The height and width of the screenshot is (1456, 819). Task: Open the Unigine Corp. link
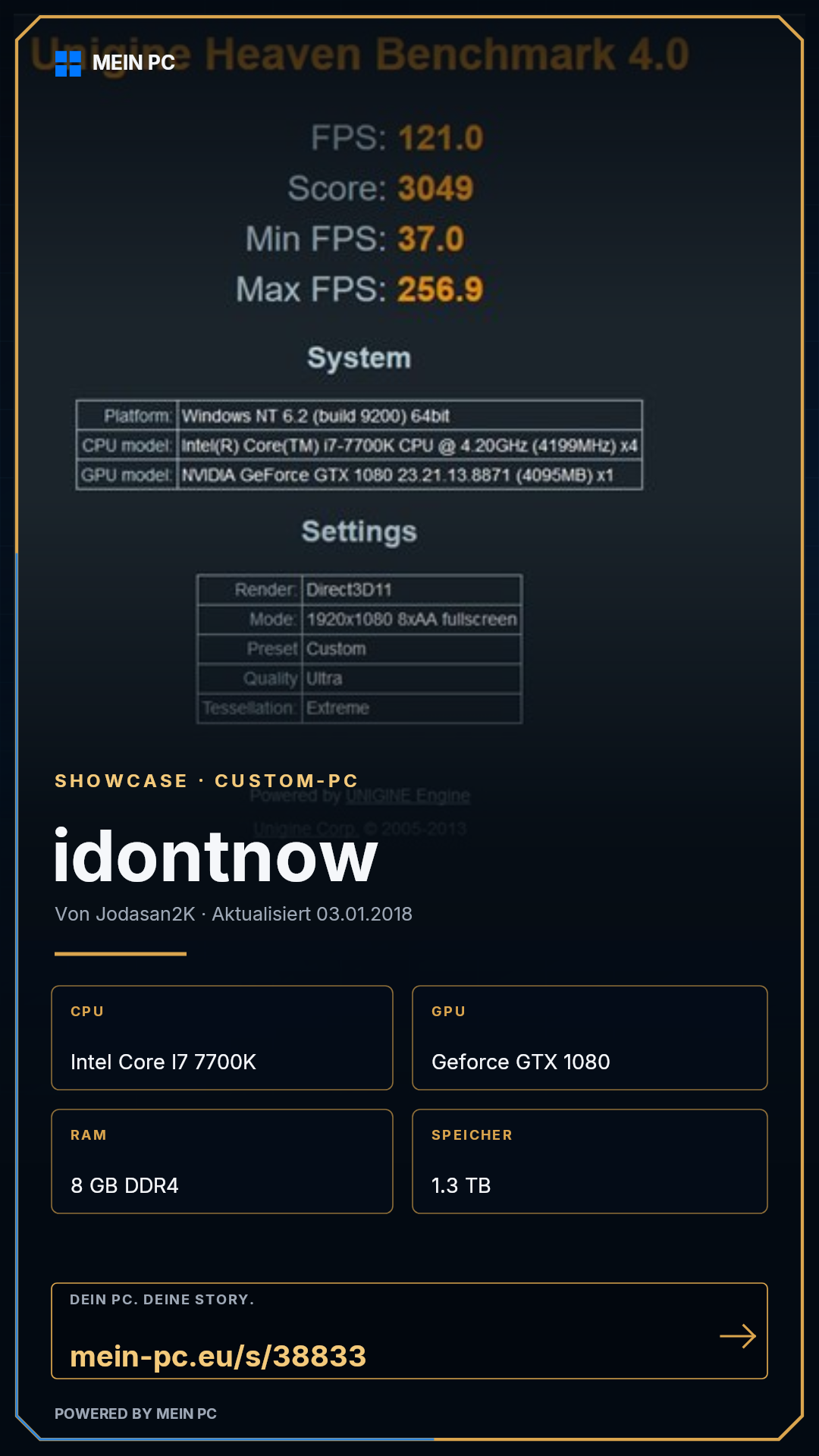pos(305,829)
